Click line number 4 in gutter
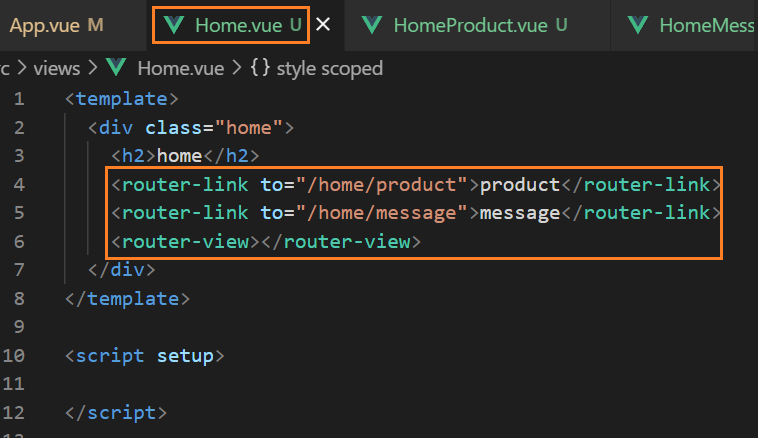This screenshot has width=758, height=438. click(19, 185)
